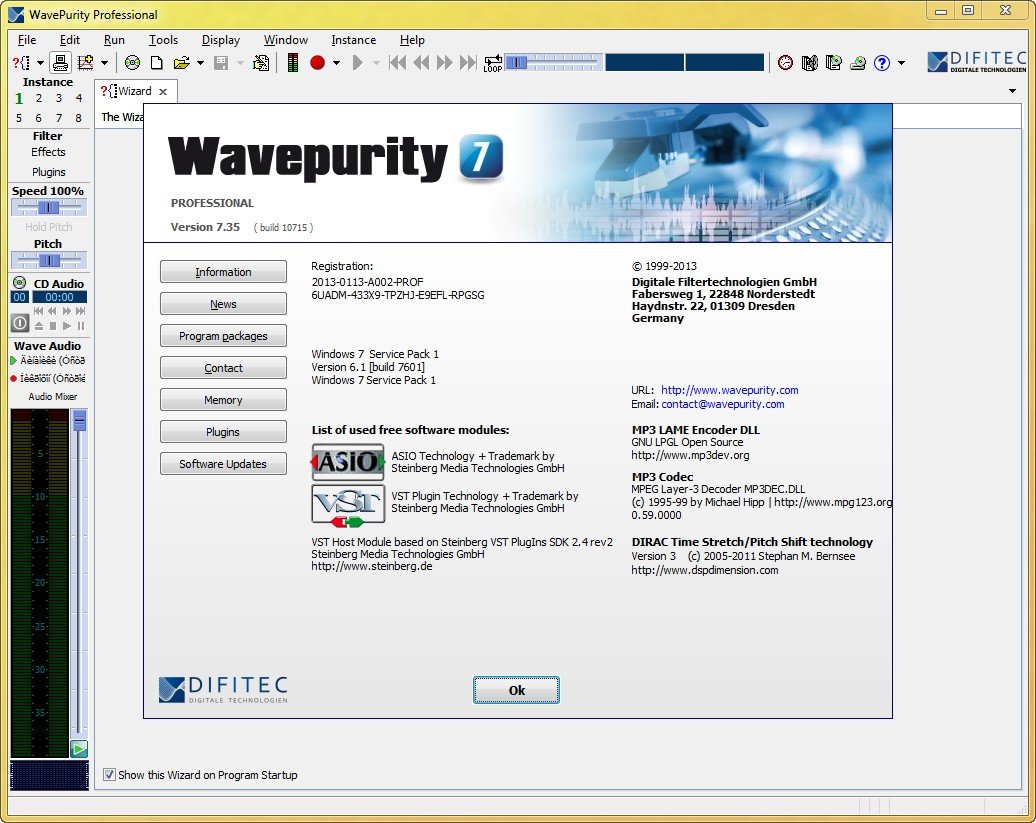
Task: Click the CD Audio disc icon
Action: pos(20,283)
